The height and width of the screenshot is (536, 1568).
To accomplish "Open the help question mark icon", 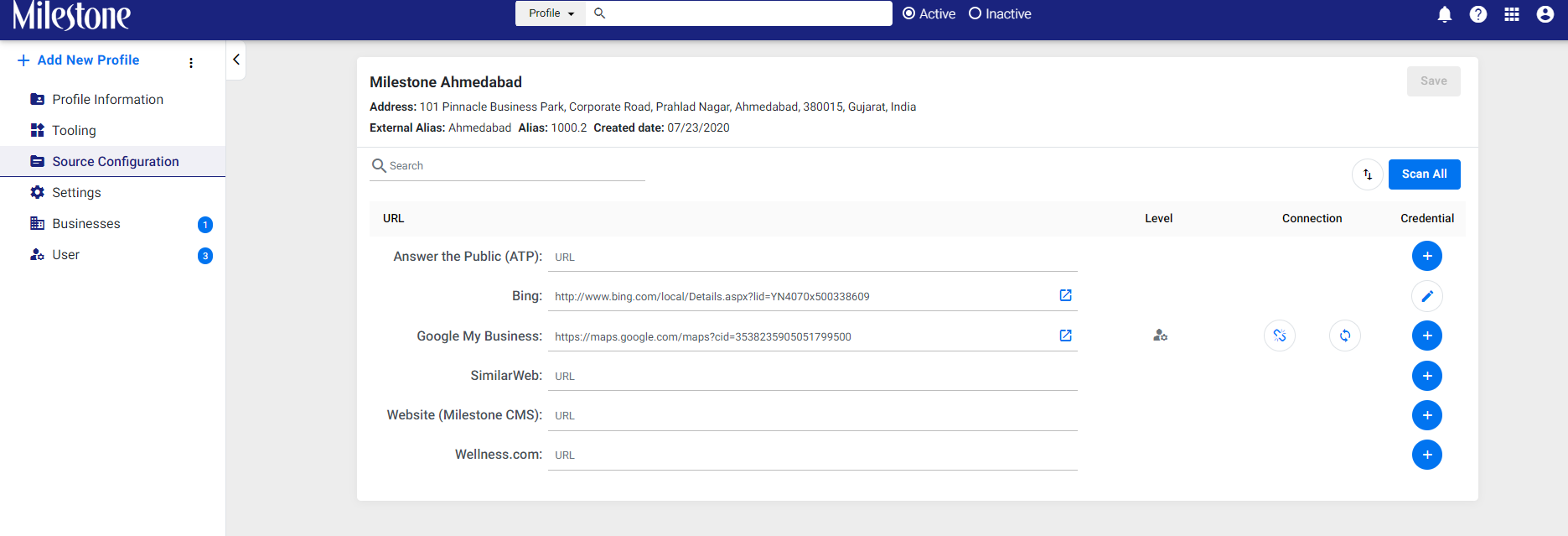I will click(x=1478, y=14).
